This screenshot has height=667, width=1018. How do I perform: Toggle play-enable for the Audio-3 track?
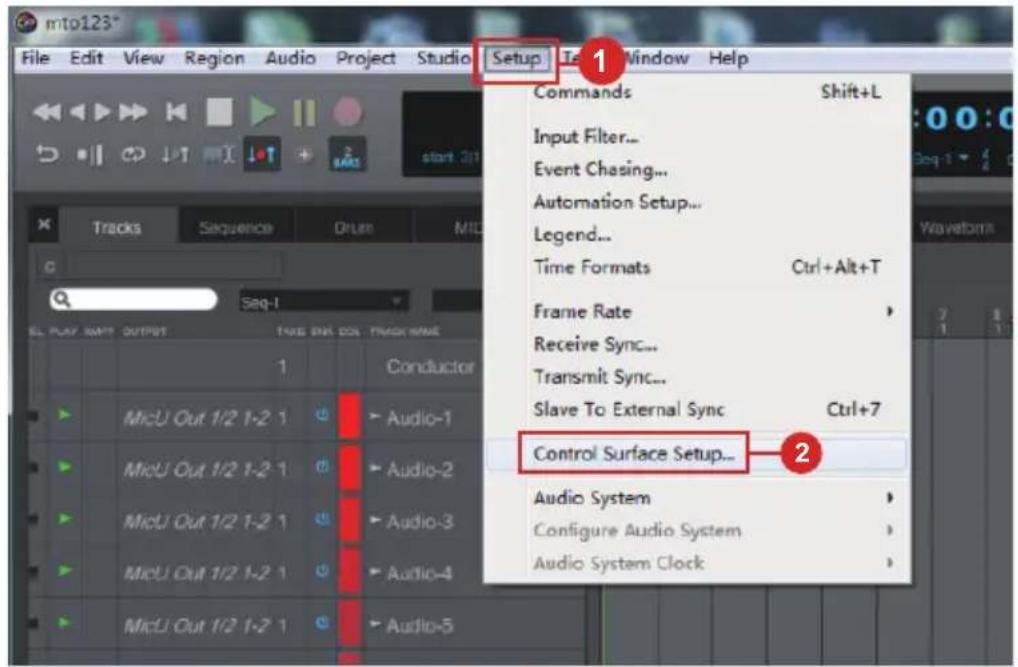[64, 518]
